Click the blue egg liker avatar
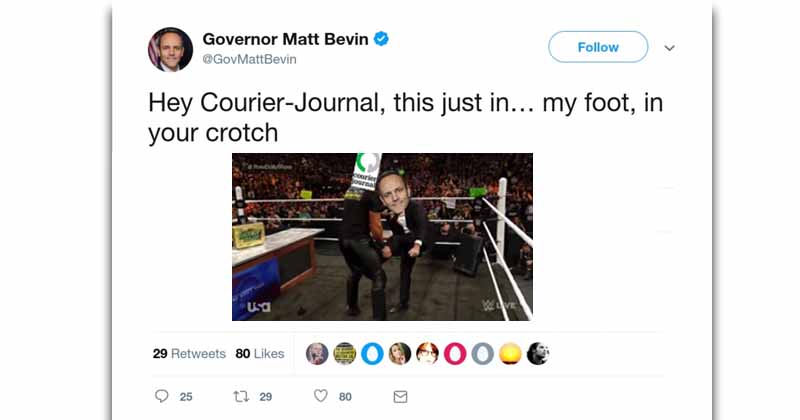 pos(372,354)
